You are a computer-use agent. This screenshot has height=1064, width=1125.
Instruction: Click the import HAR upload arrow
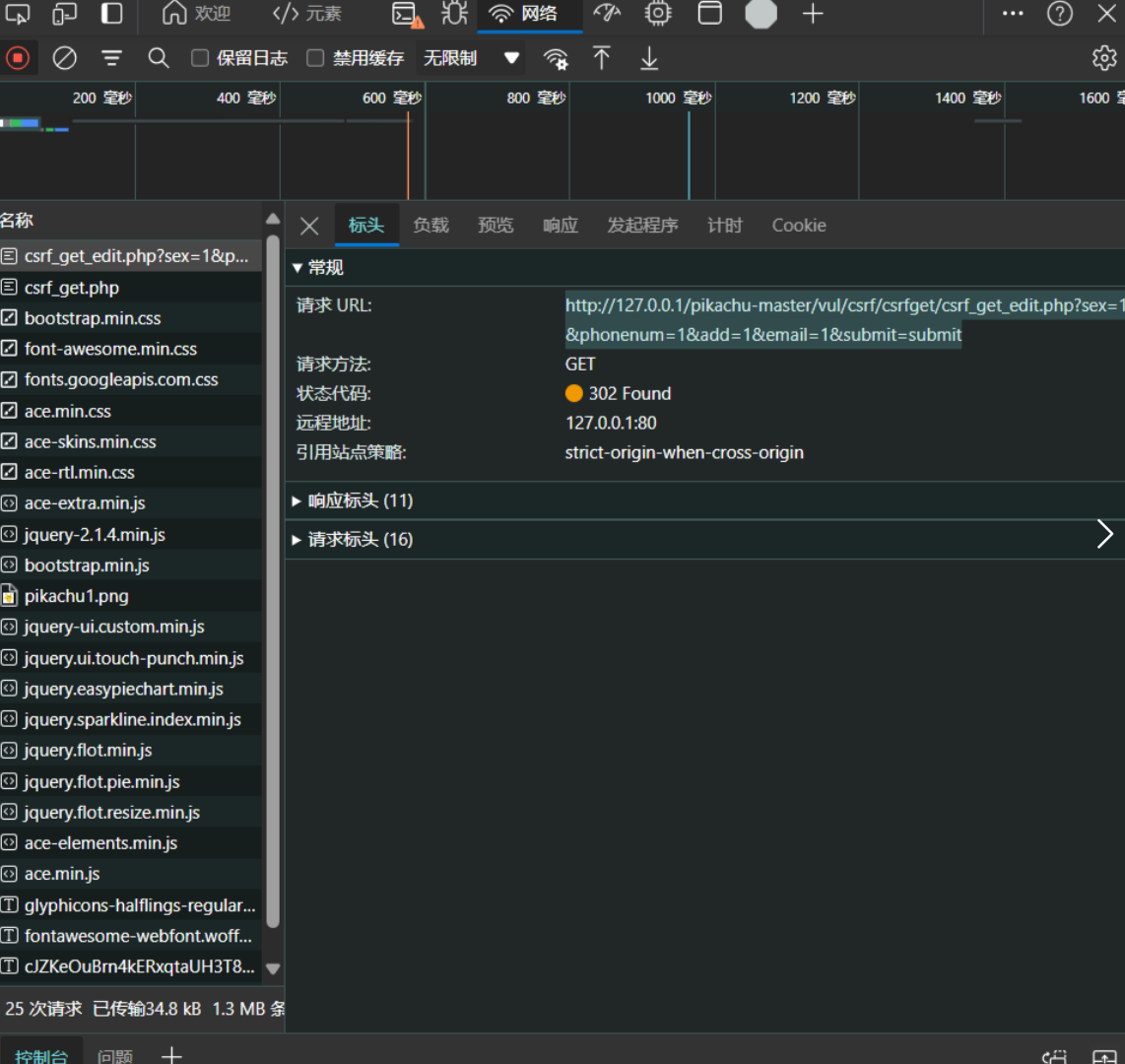[x=602, y=58]
